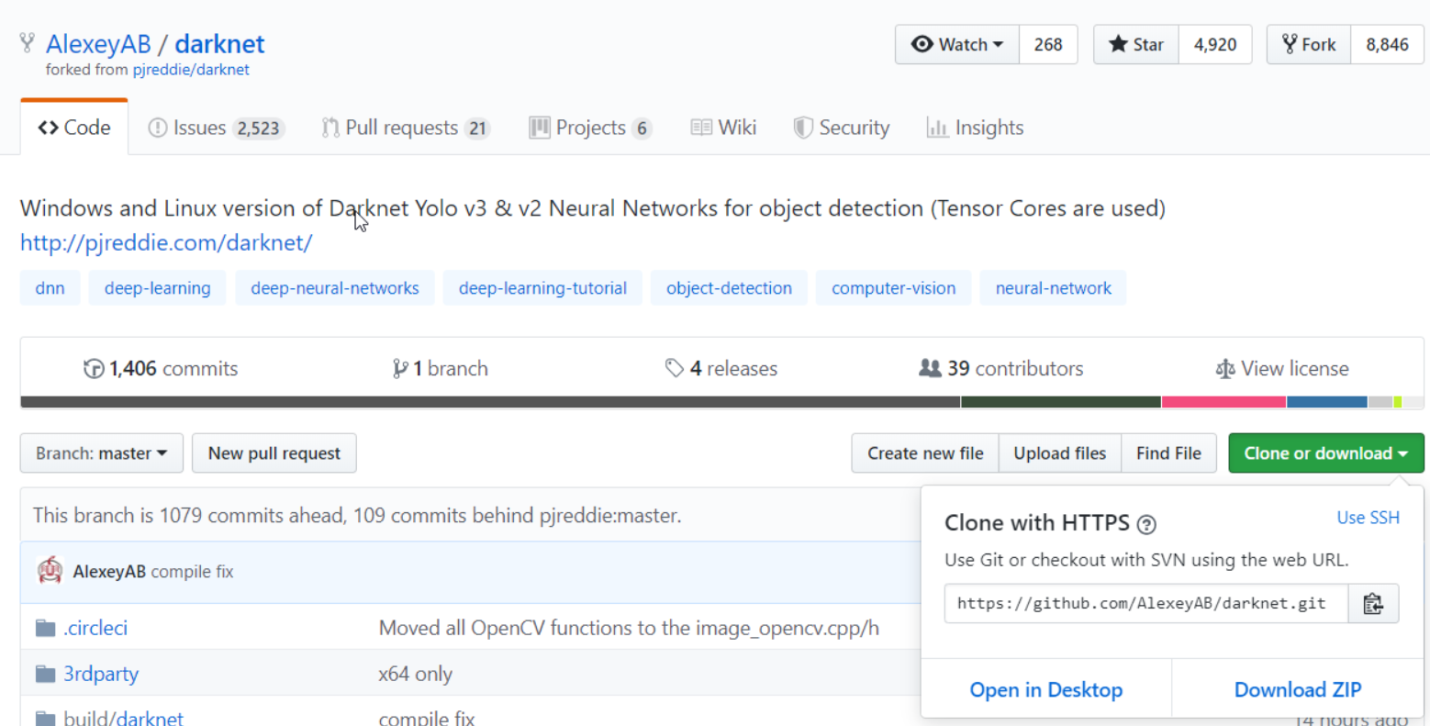Click the "This branch is 1079 commits ahead" text
Screen dimensions: 1430x726
coord(357,516)
